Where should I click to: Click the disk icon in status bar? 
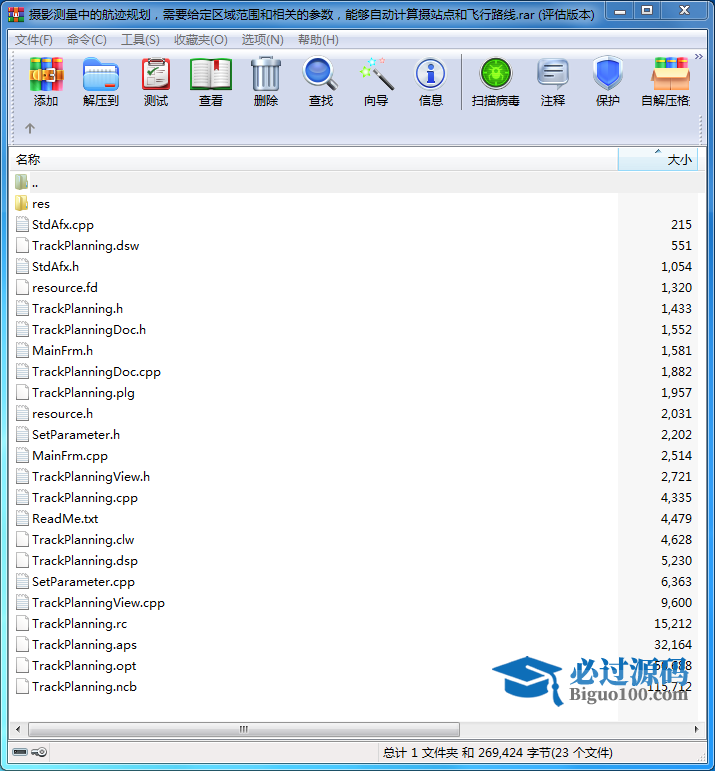(20, 752)
